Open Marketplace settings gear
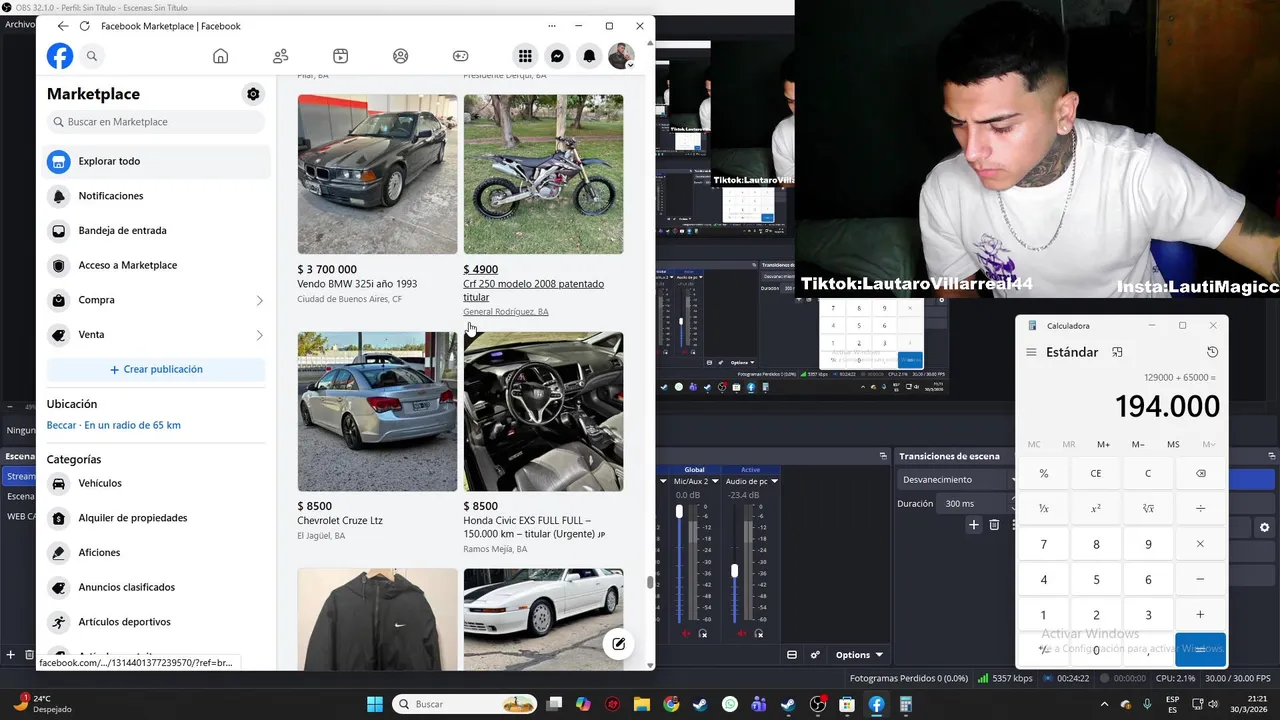 [253, 94]
